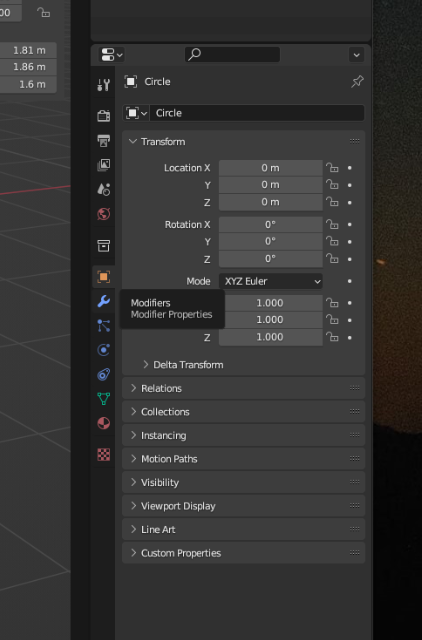Click the 1.6 m dimension field
422x640 pixels.
28,84
